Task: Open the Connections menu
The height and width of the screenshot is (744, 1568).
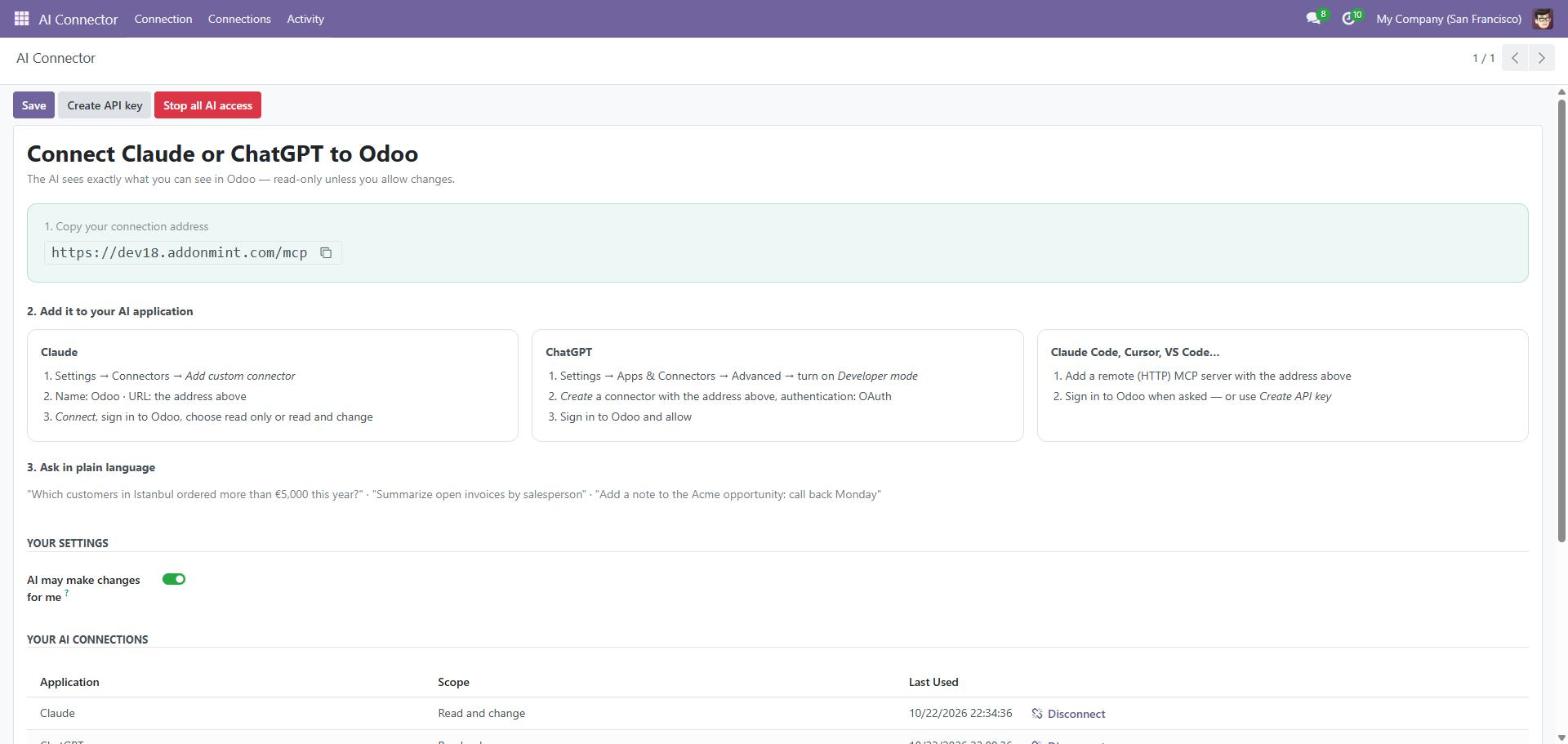Action: click(239, 19)
